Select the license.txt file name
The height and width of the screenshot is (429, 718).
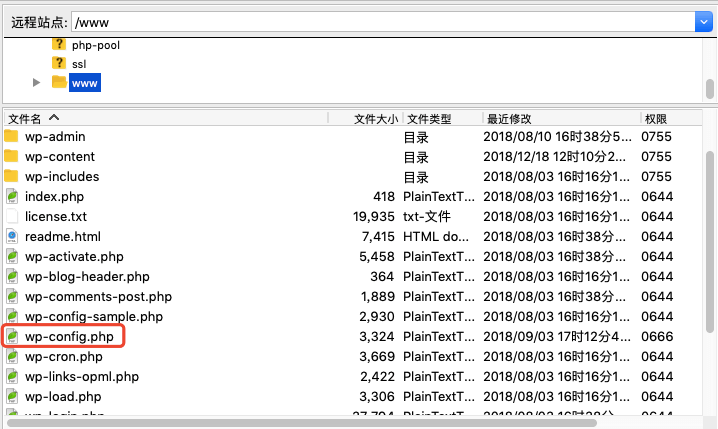pos(56,217)
